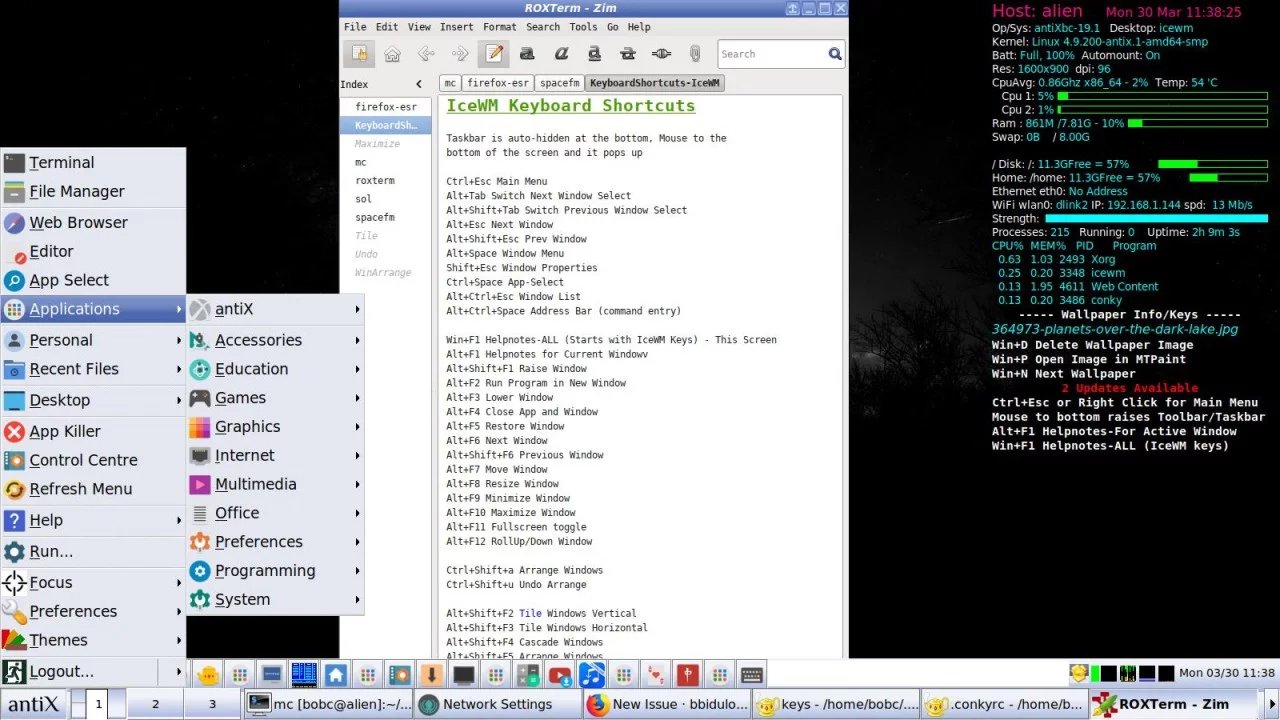Launch the YouTube downloader from the taskbar
The height and width of the screenshot is (720, 1280).
(x=557, y=674)
